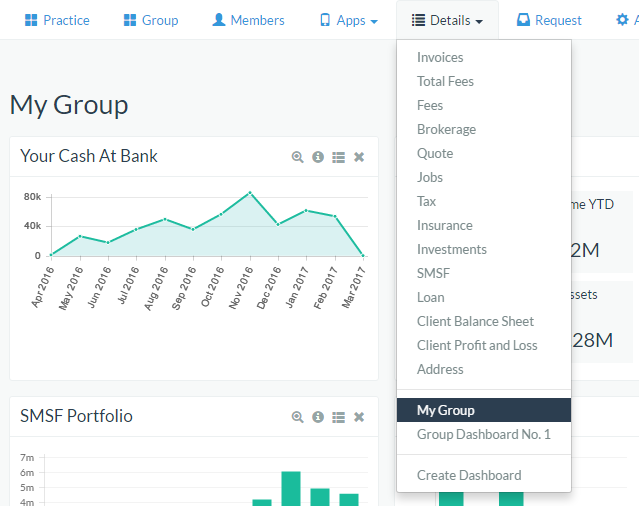Select Invoices from Details menu
Image resolution: width=639 pixels, height=506 pixels.
[440, 57]
